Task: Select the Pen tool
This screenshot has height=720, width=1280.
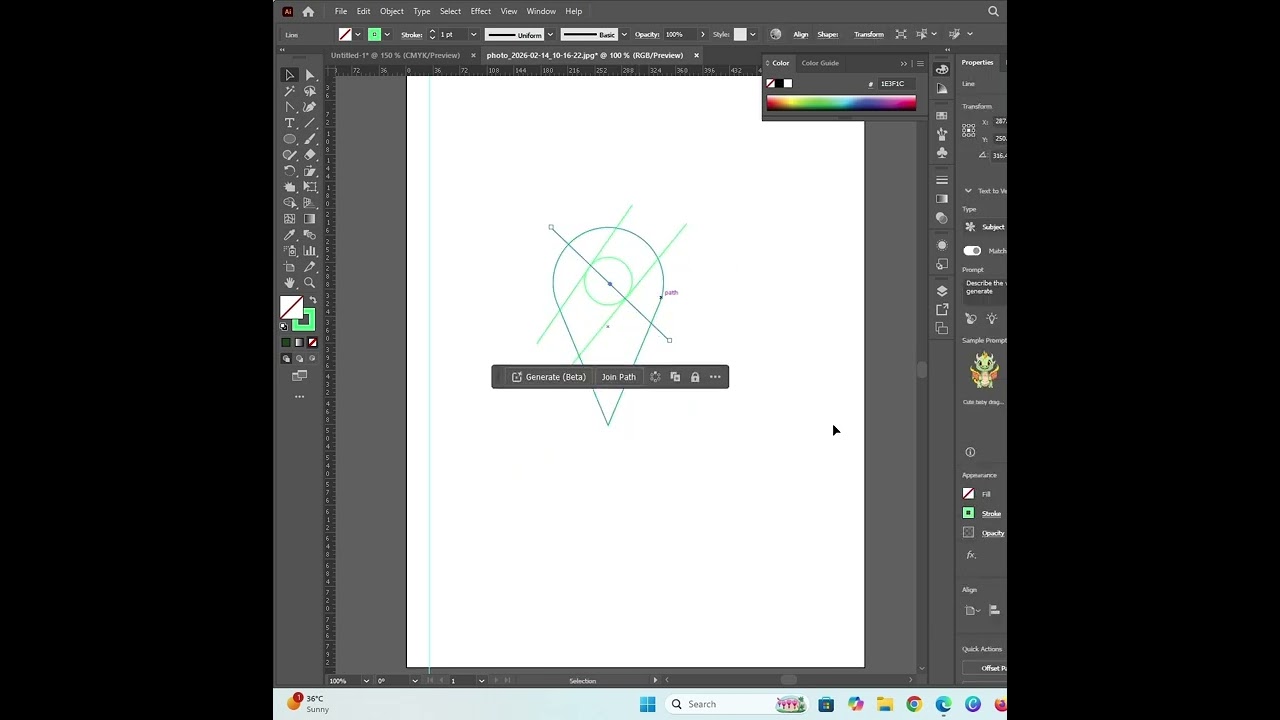Action: click(x=290, y=107)
